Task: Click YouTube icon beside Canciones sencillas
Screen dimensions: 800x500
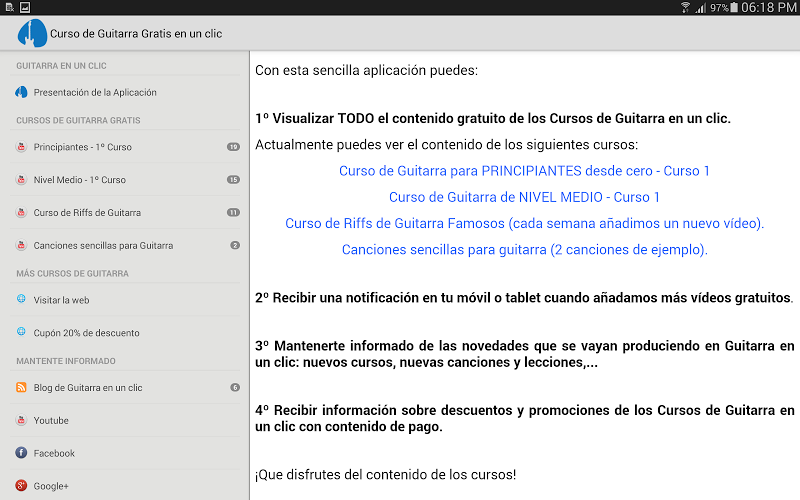Action: click(21, 245)
